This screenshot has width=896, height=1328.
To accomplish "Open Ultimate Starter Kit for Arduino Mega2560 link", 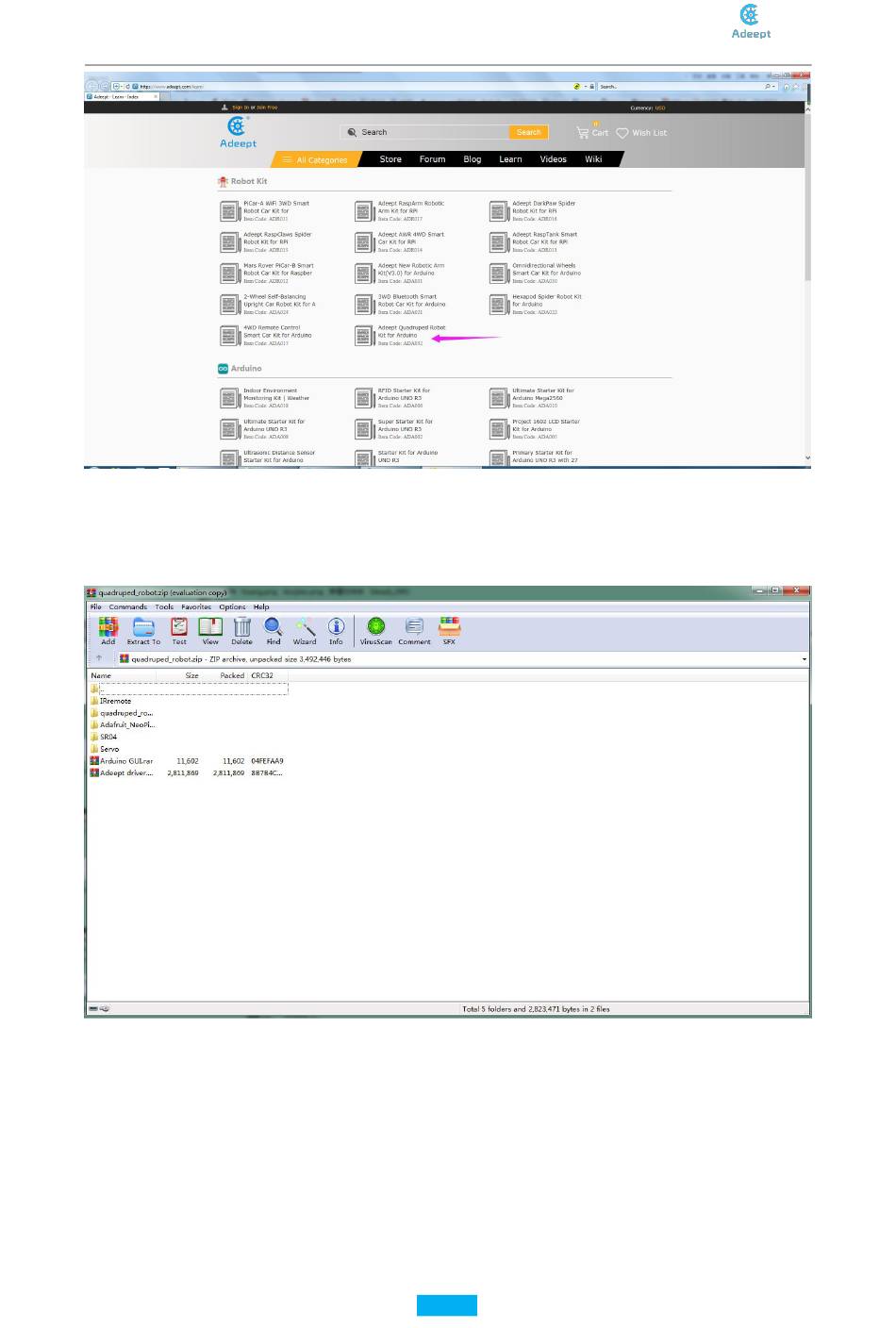I will click(x=543, y=393).
